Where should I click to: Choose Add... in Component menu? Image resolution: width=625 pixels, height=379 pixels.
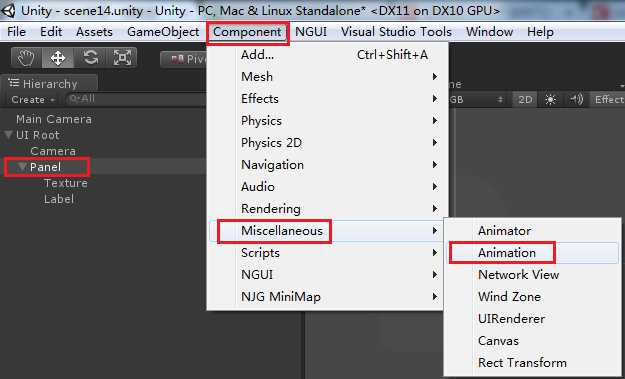tap(326, 55)
